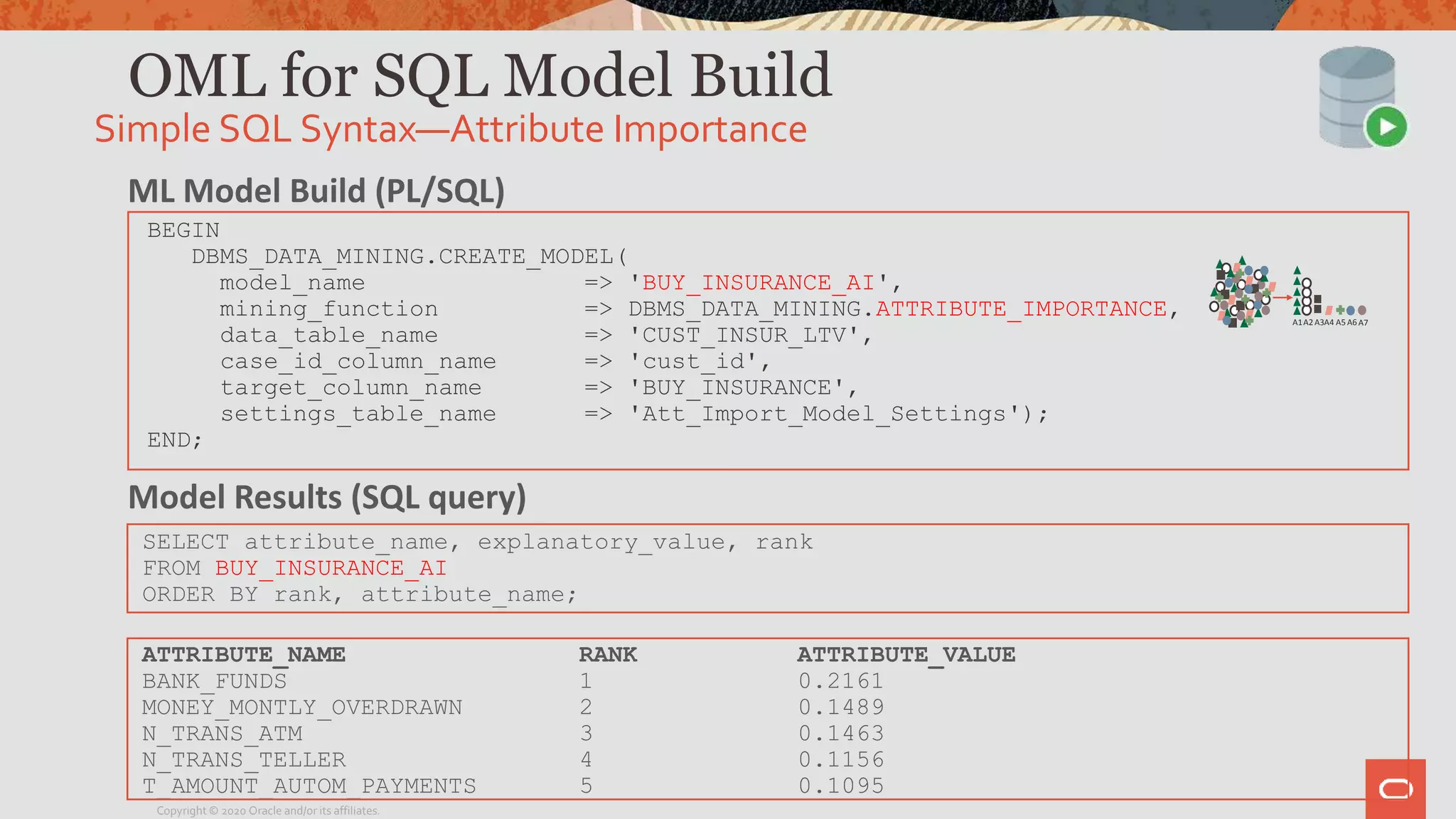Image resolution: width=1456 pixels, height=819 pixels.
Task: Click the ATTRIBUTE_NAME column header
Action: click(x=244, y=655)
